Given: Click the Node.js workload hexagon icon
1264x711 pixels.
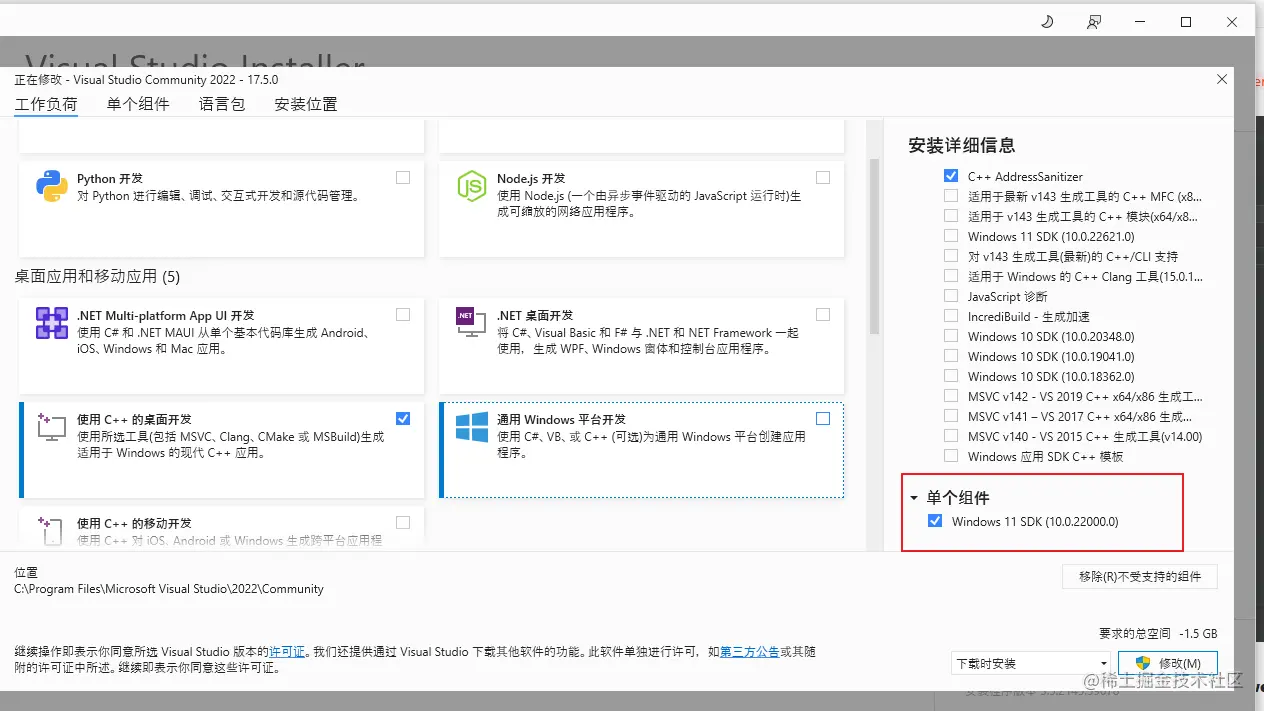Looking at the screenshot, I should [471, 187].
